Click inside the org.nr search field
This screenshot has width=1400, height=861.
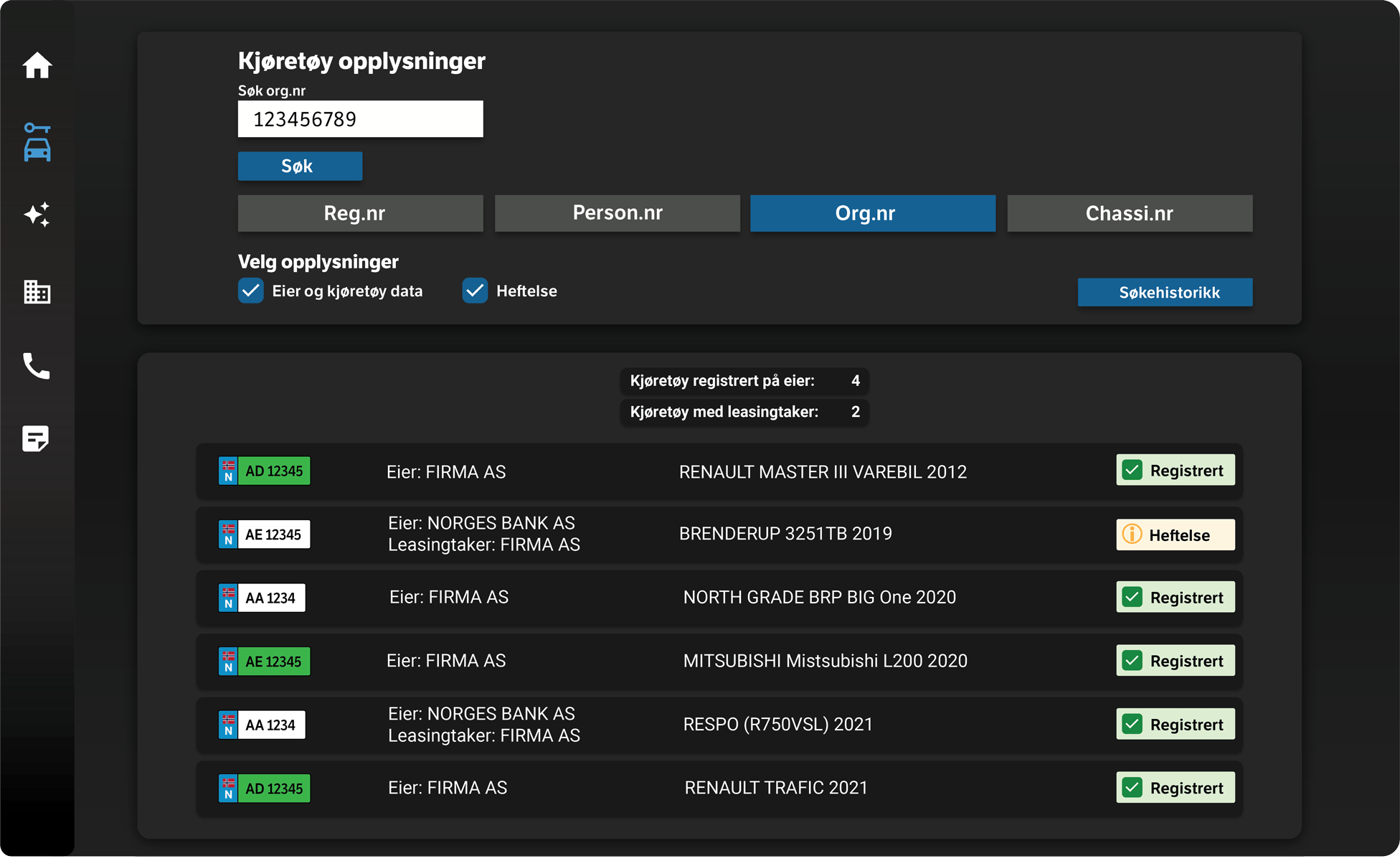(360, 119)
